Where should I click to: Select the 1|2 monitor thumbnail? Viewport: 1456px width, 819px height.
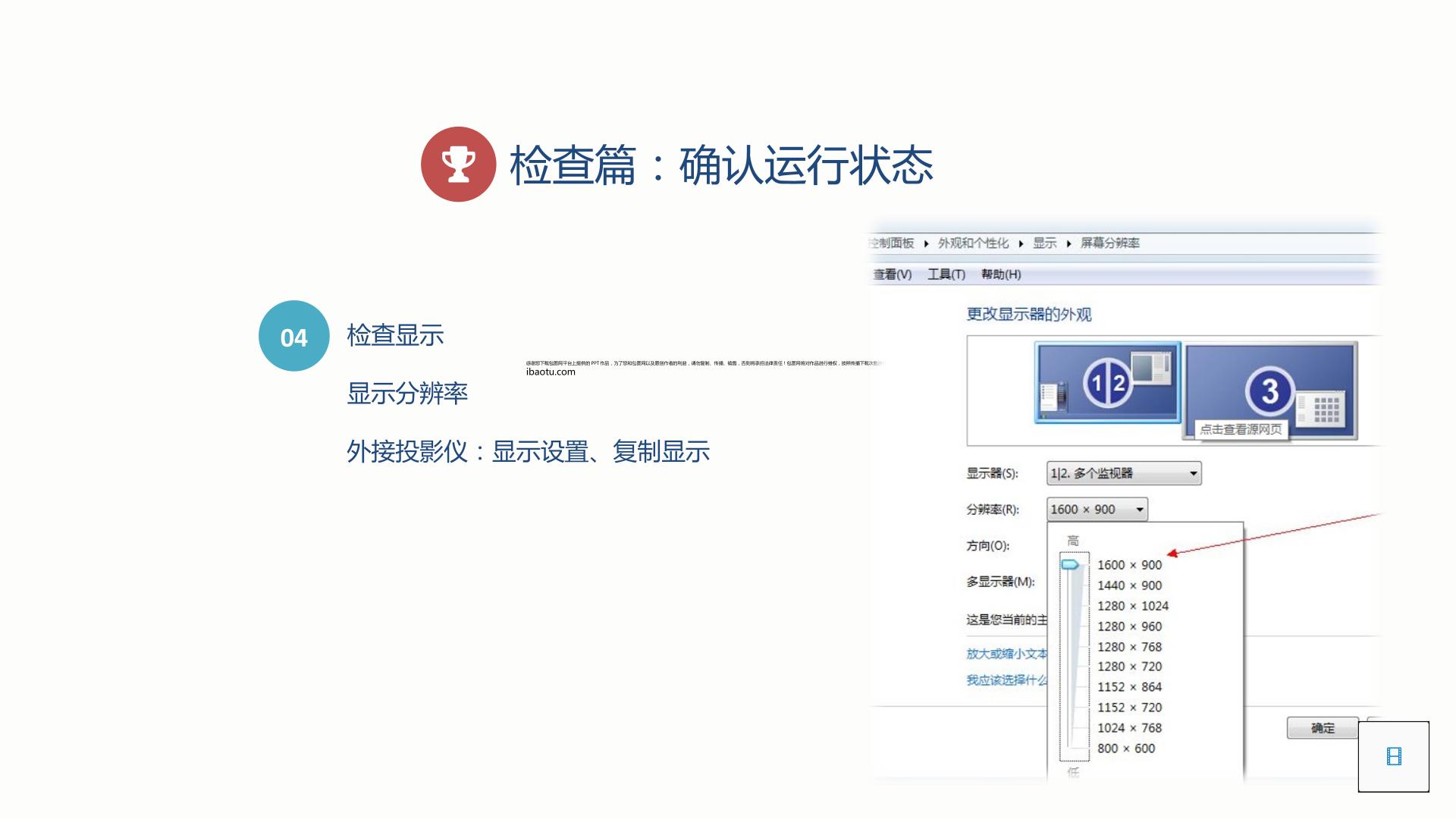point(1108,382)
